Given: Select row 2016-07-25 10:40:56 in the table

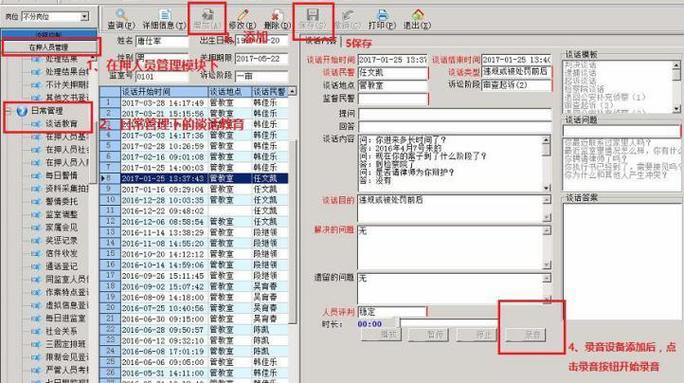Looking at the screenshot, I should click(x=194, y=308).
